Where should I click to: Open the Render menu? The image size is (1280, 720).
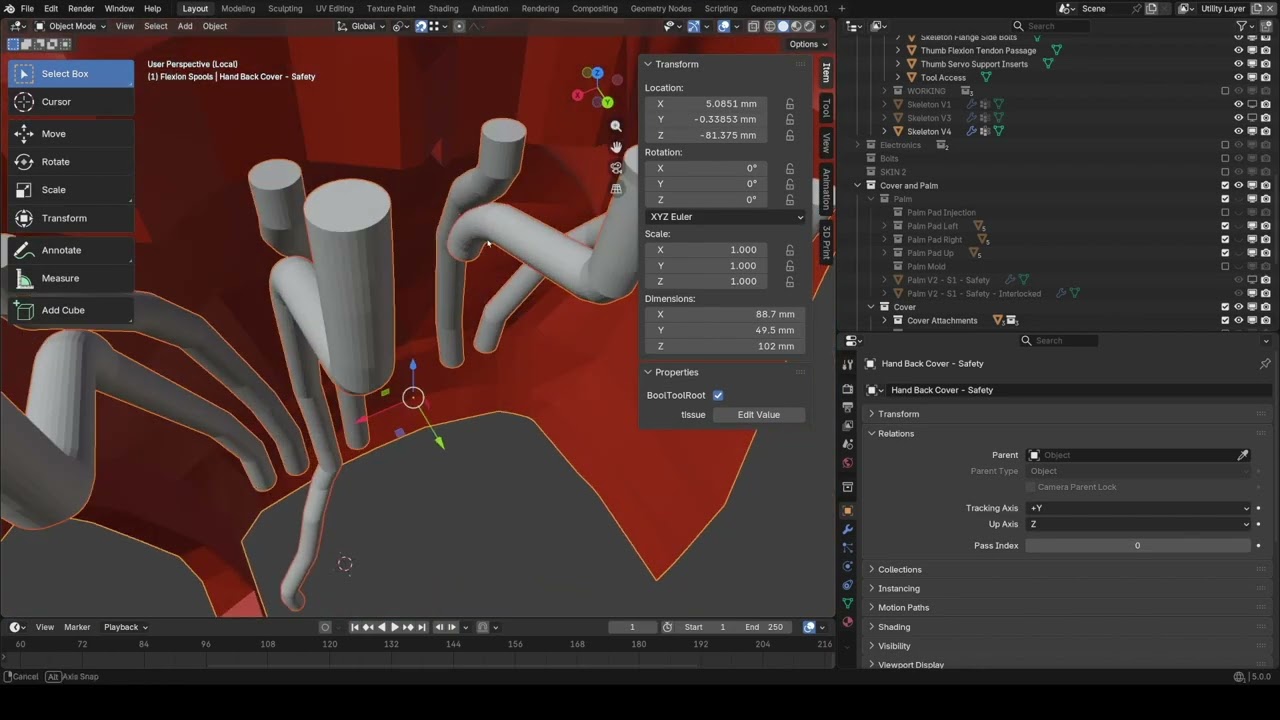pos(81,9)
